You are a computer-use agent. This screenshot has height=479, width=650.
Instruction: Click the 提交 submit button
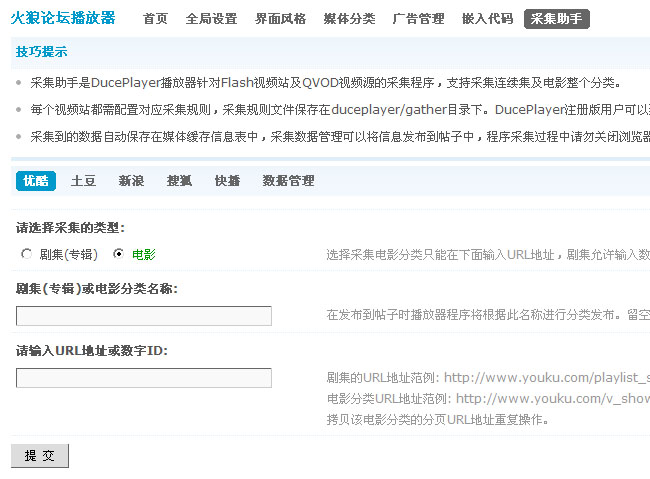point(40,456)
